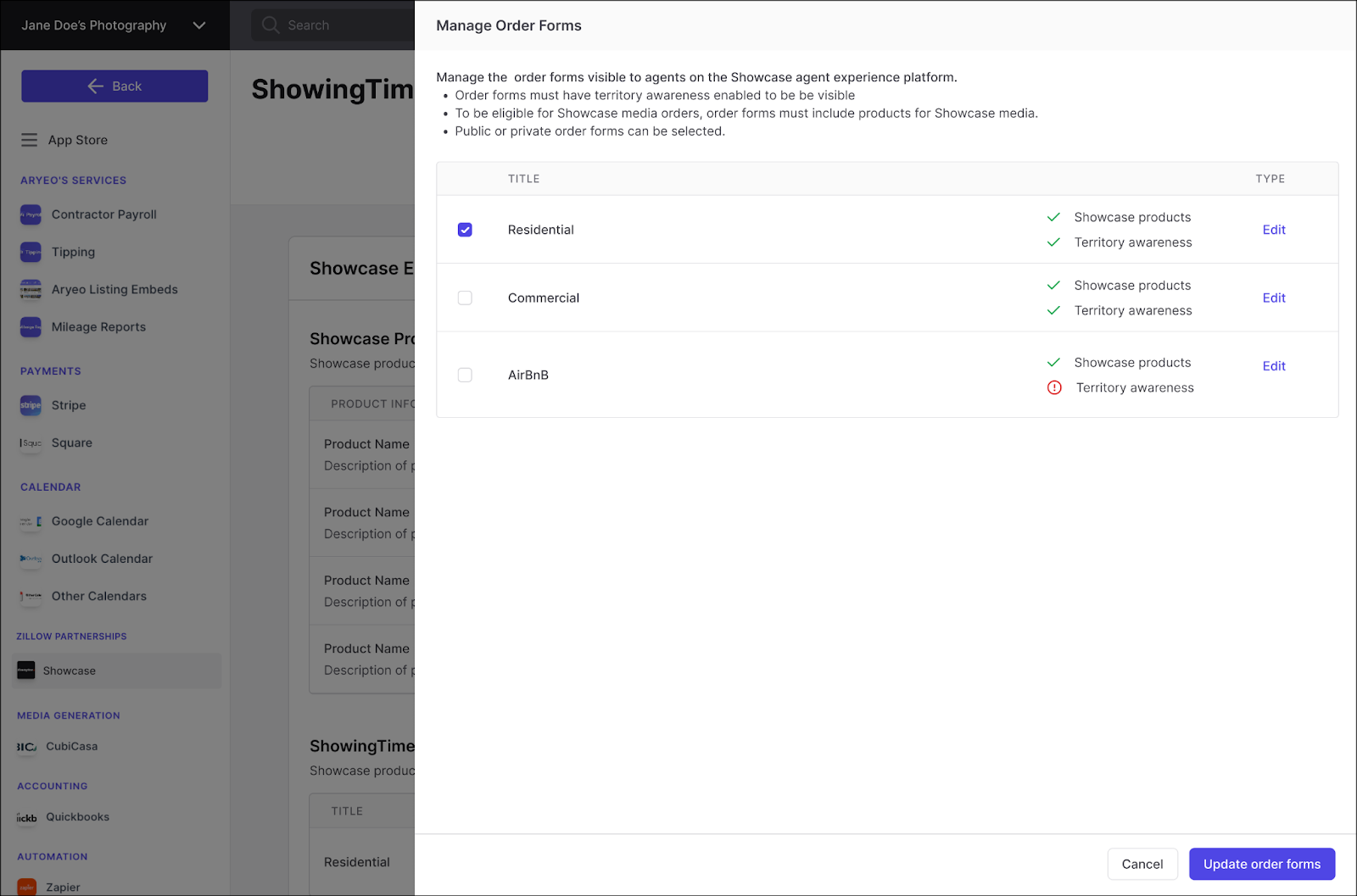This screenshot has height=896, width=1357.
Task: Uncheck the Residential order form checkbox
Action: 465,230
